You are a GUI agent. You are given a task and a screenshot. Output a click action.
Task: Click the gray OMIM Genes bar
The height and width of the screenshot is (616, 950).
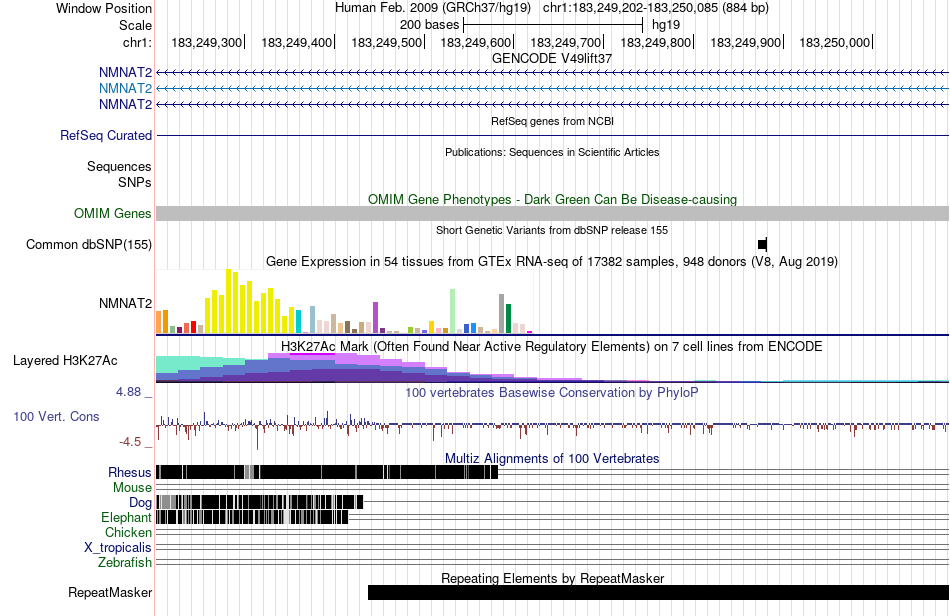(x=553, y=213)
